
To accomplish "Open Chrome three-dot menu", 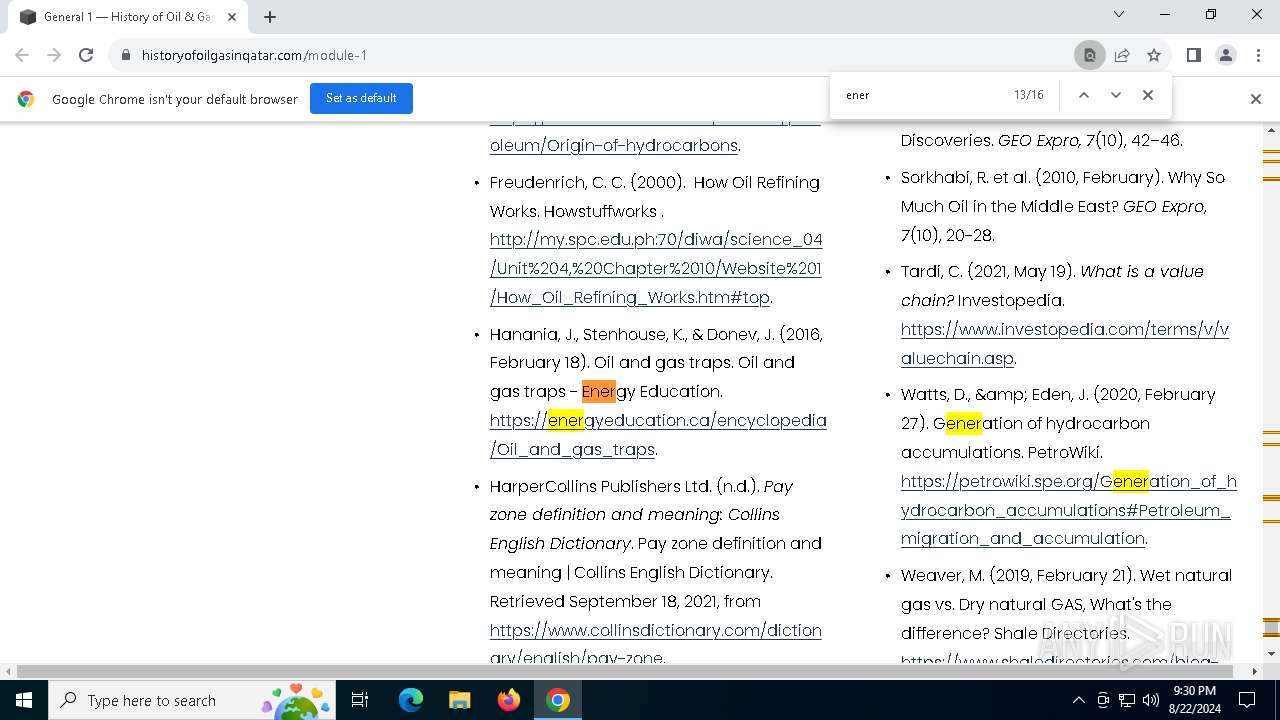I will pos(1258,55).
